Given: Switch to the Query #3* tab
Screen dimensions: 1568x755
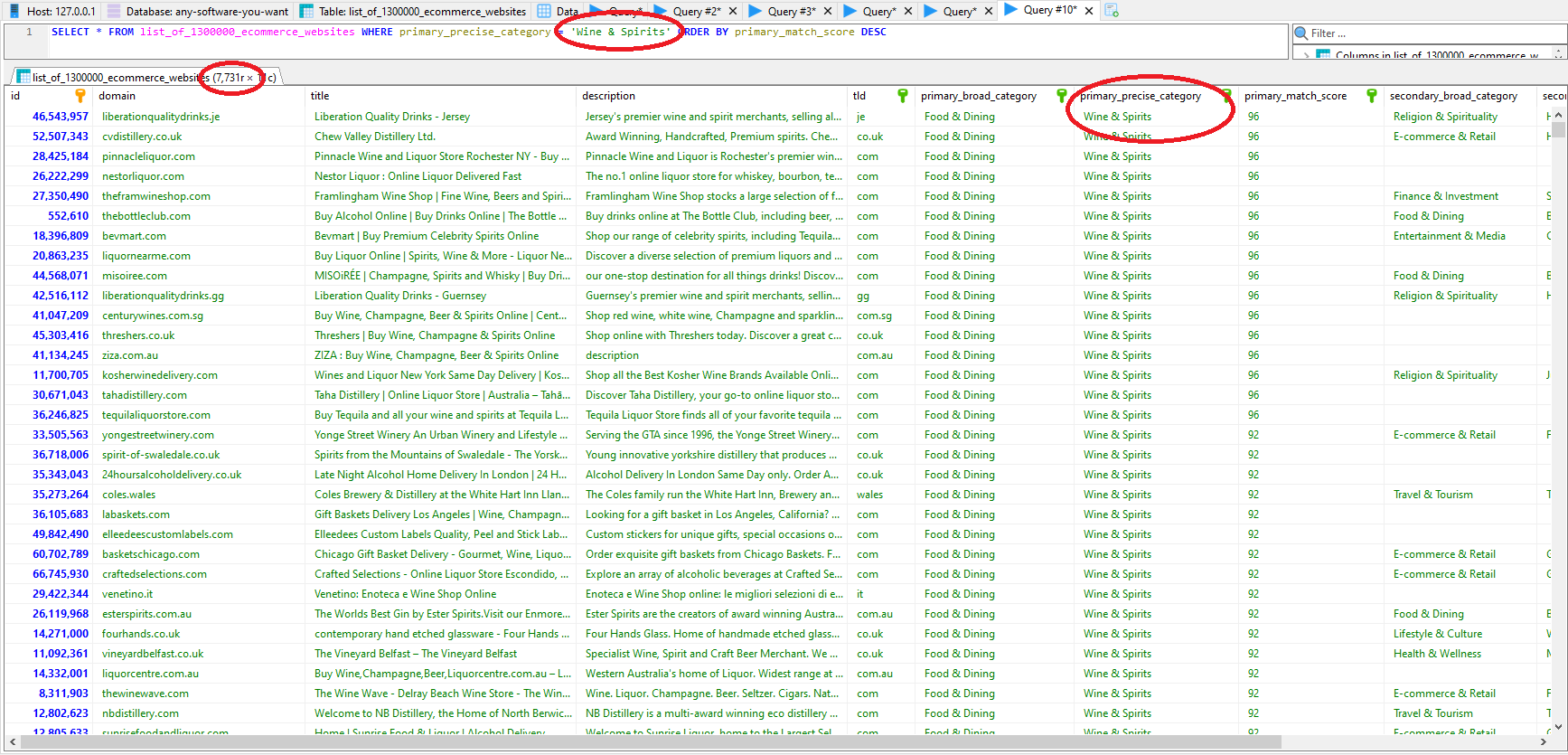Looking at the screenshot, I should pos(791,11).
